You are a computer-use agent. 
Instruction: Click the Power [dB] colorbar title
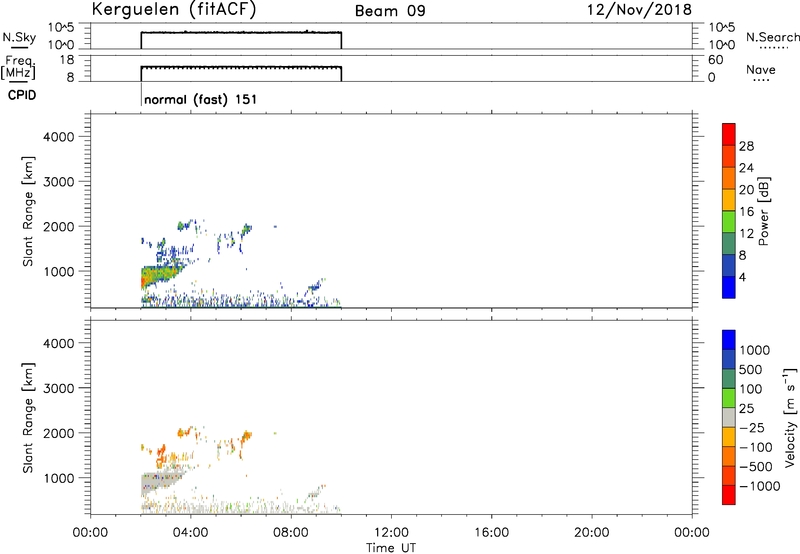click(763, 211)
